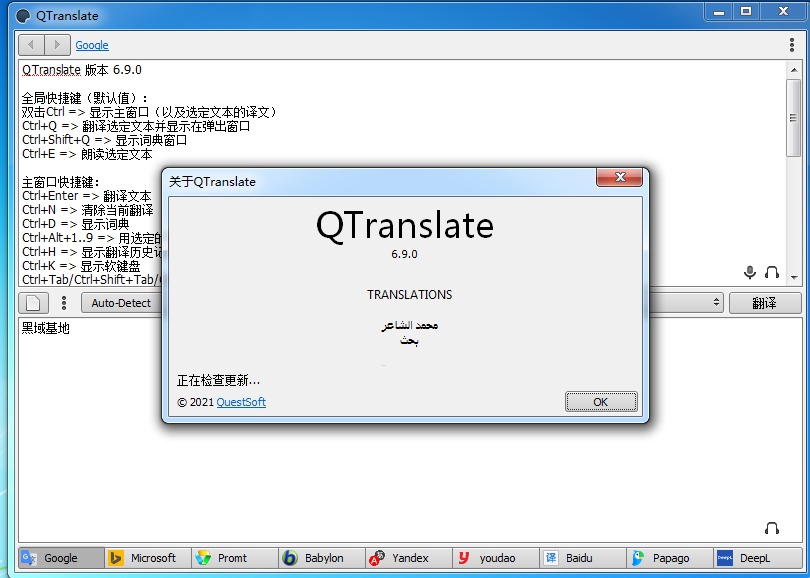Click OK in the About dialog
This screenshot has height=578, width=810.
click(x=601, y=402)
